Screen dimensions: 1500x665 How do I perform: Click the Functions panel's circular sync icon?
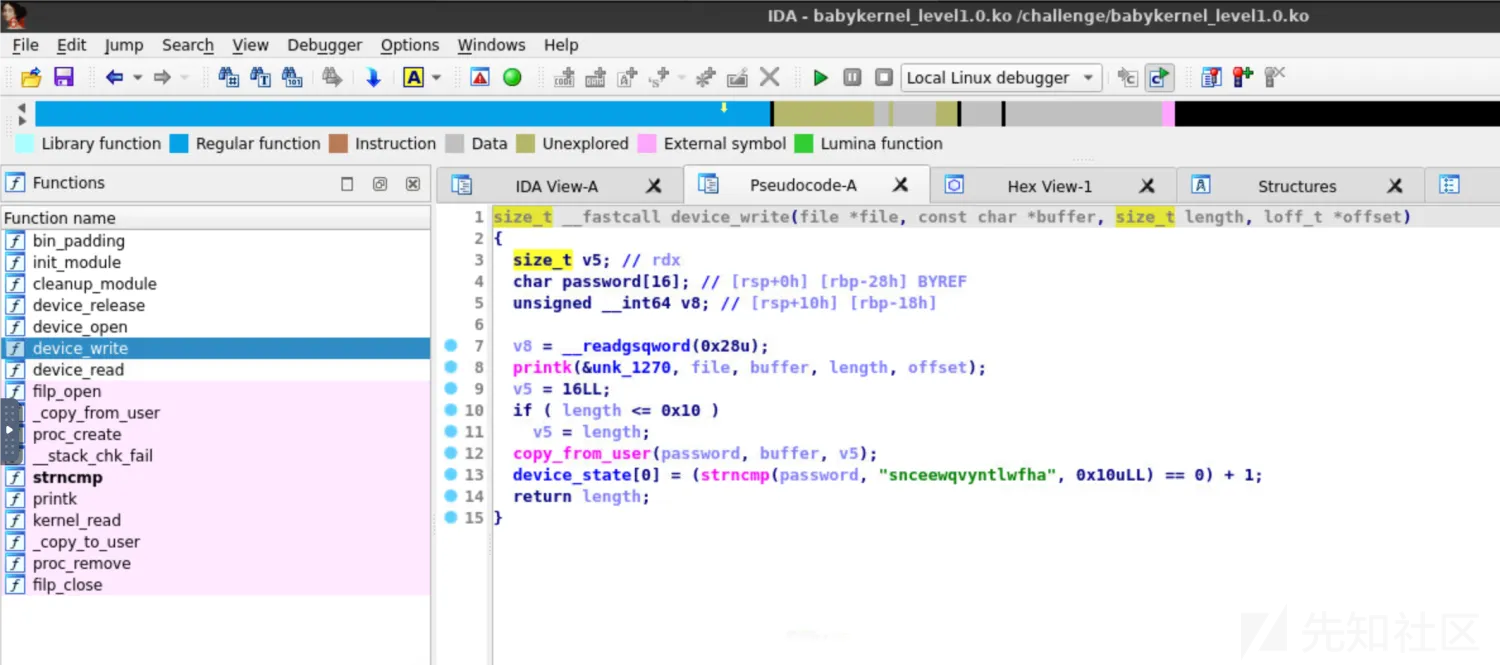pyautogui.click(x=380, y=184)
